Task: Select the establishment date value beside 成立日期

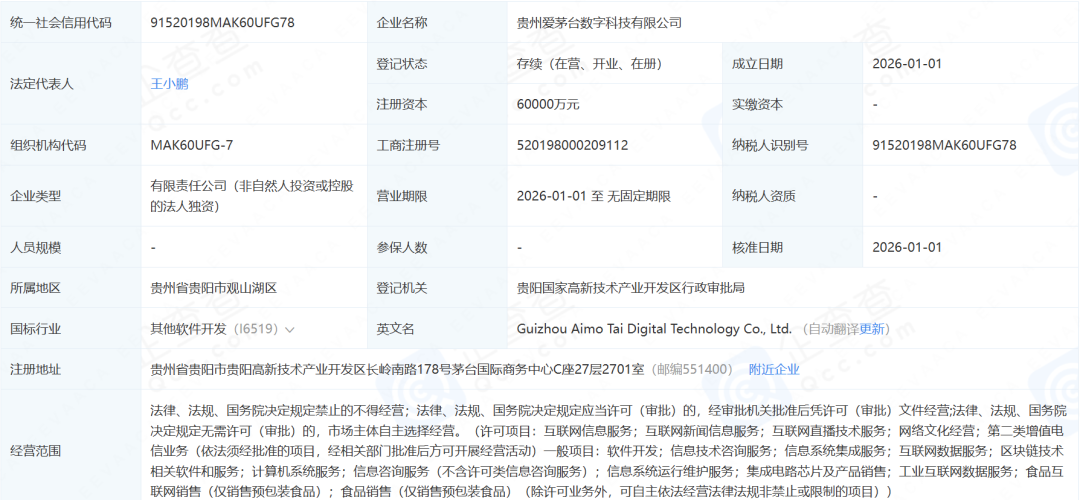Action: coord(906,64)
